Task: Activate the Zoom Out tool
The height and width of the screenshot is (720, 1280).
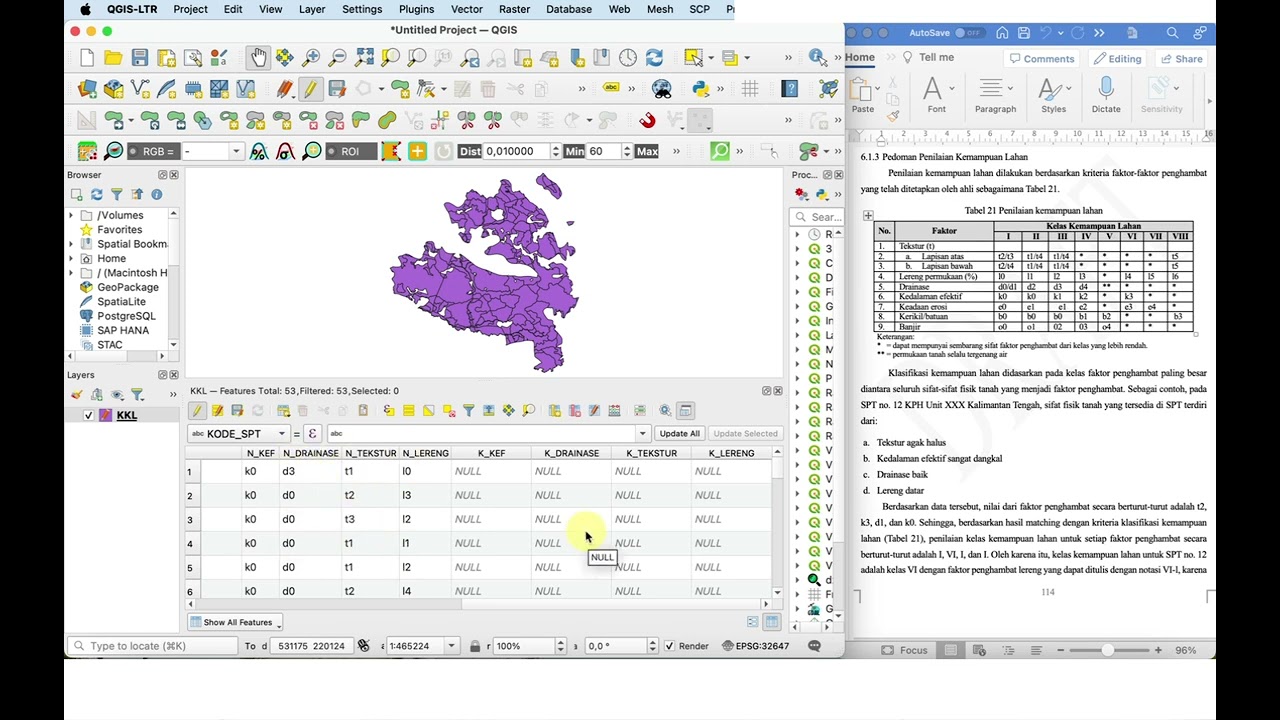Action: [x=338, y=58]
